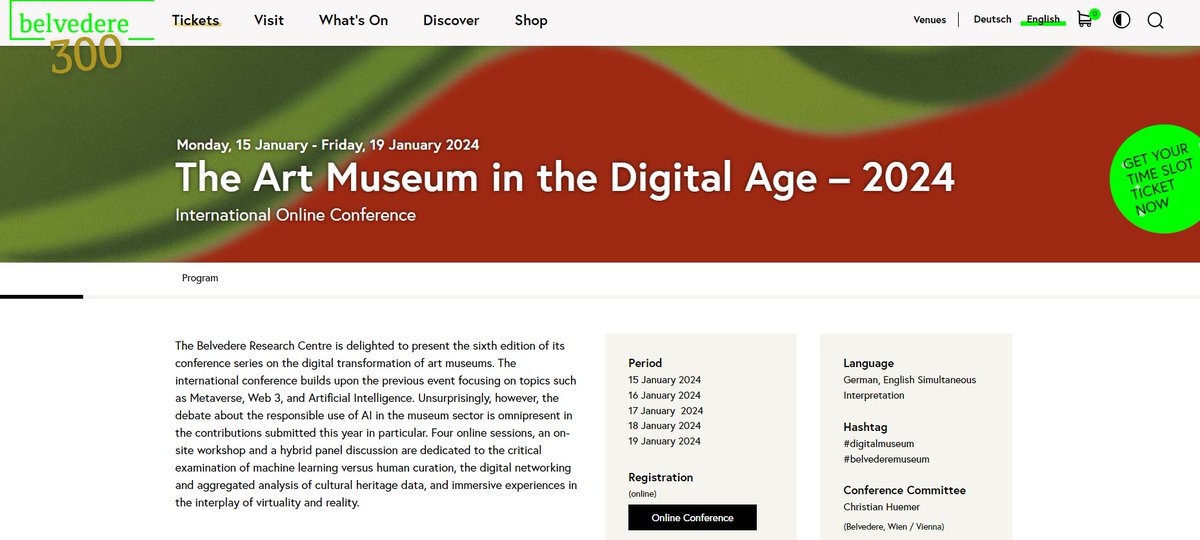The height and width of the screenshot is (540, 1200).
Task: Click the Belvedere 300 logo
Action: pyautogui.click(x=80, y=37)
